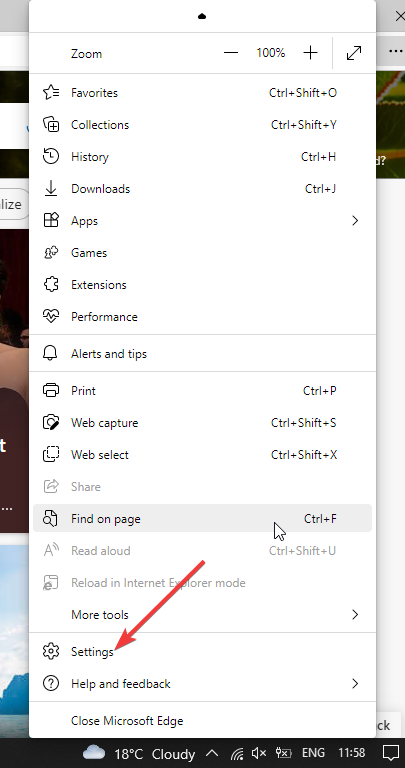The width and height of the screenshot is (405, 768).
Task: Click the Favorites star icon
Action: pos(51,93)
